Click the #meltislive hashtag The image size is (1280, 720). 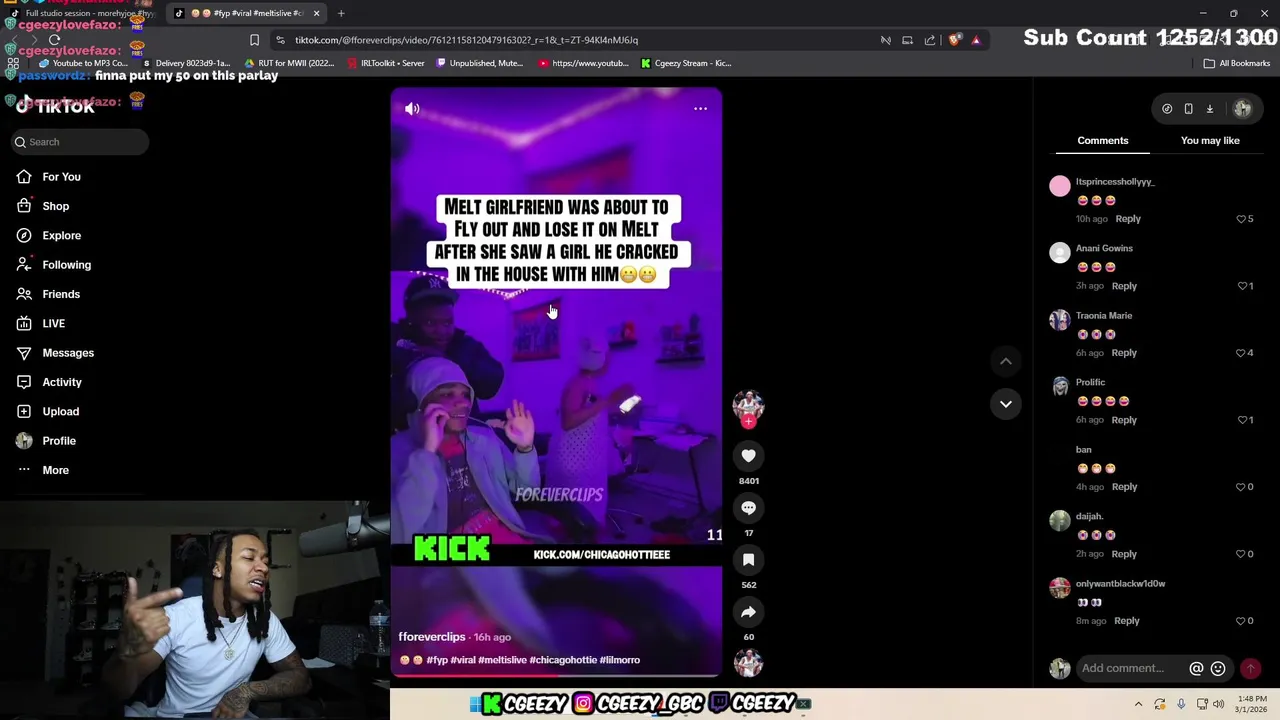pyautogui.click(x=502, y=660)
